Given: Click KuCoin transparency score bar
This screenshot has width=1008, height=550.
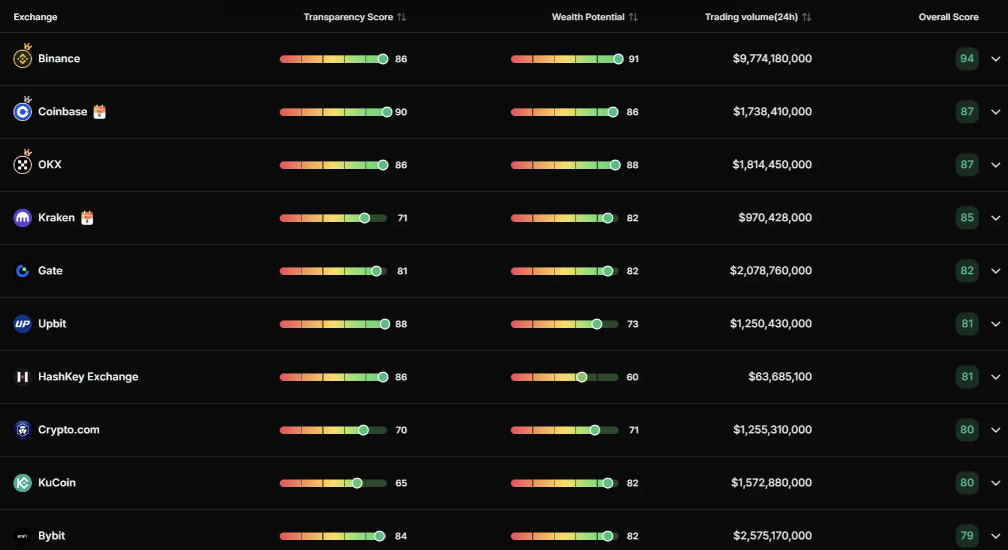Looking at the screenshot, I should tap(334, 483).
